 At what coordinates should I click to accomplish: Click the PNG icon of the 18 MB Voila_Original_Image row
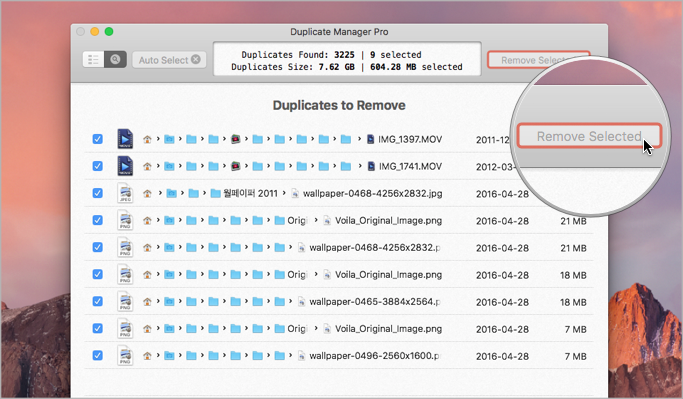(x=125, y=274)
